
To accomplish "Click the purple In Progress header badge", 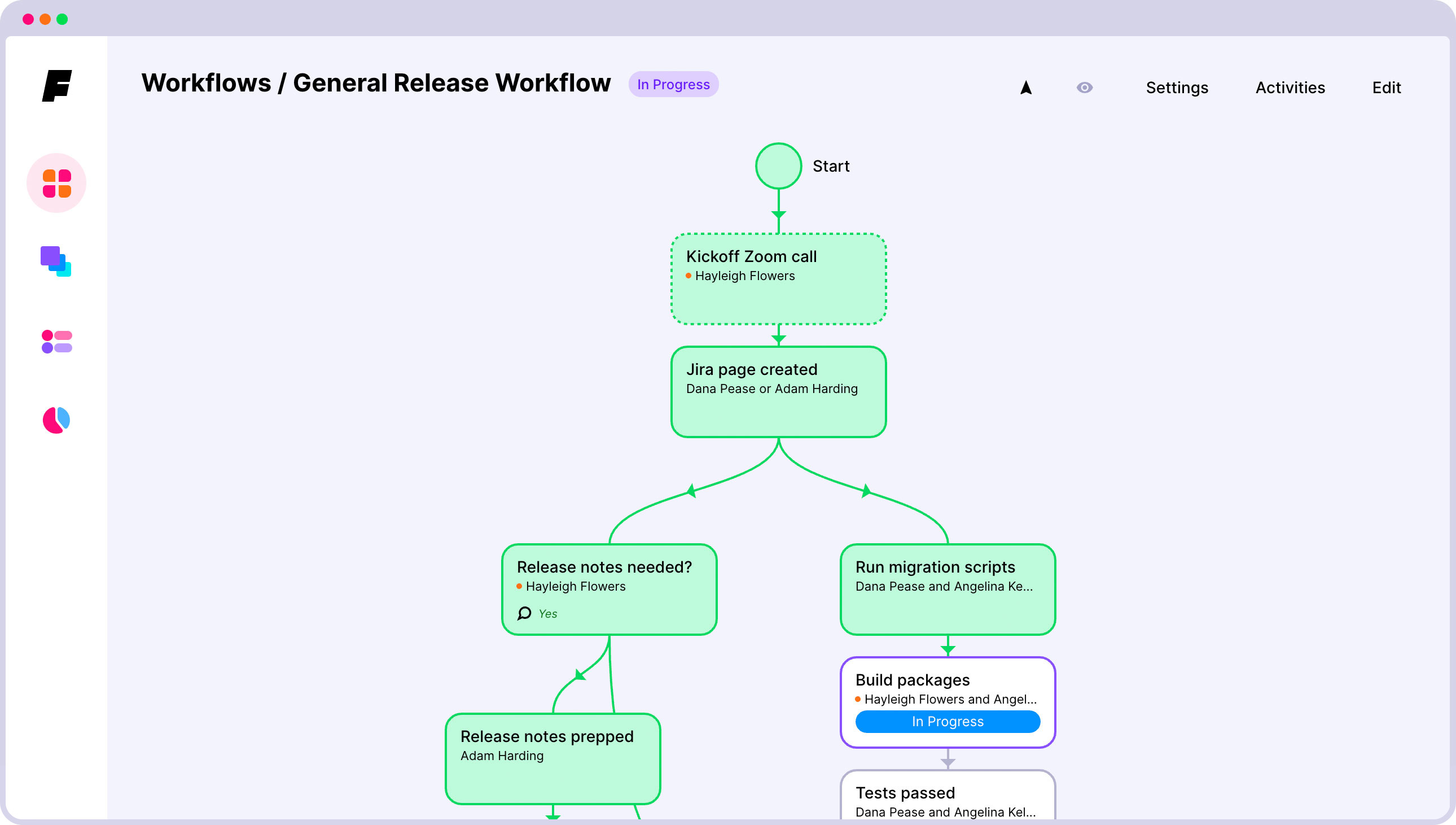I will pyautogui.click(x=673, y=85).
